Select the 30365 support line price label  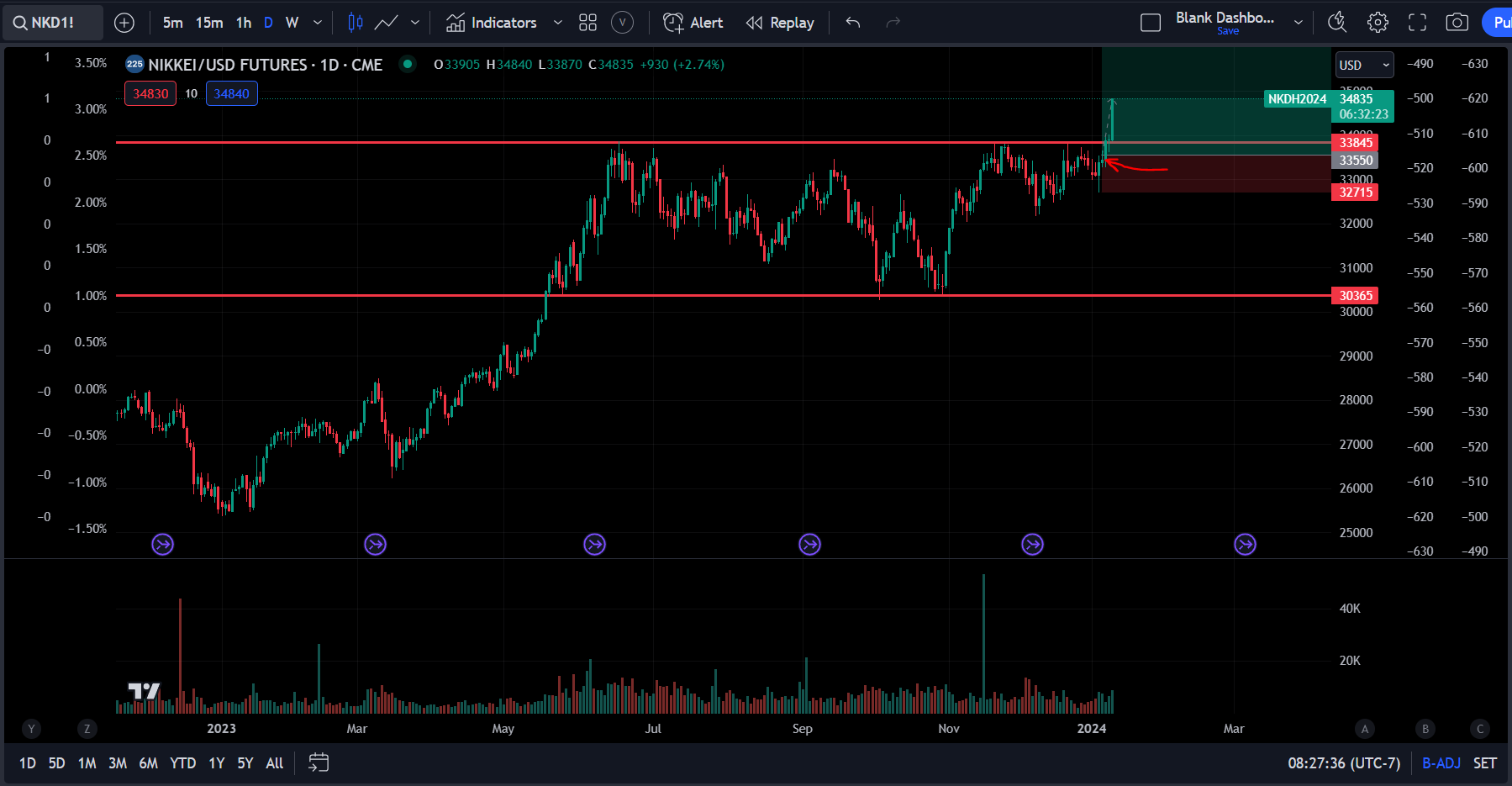point(1355,296)
